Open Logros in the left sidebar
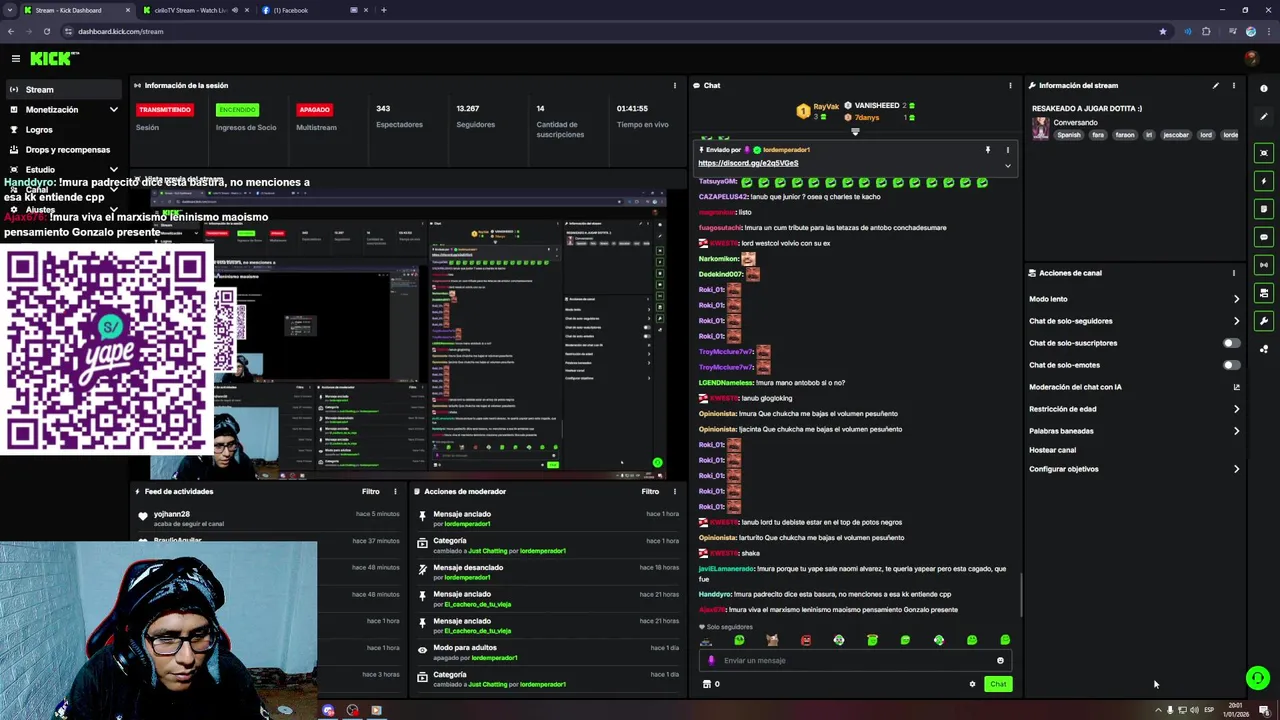Viewport: 1280px width, 720px height. coord(62,130)
